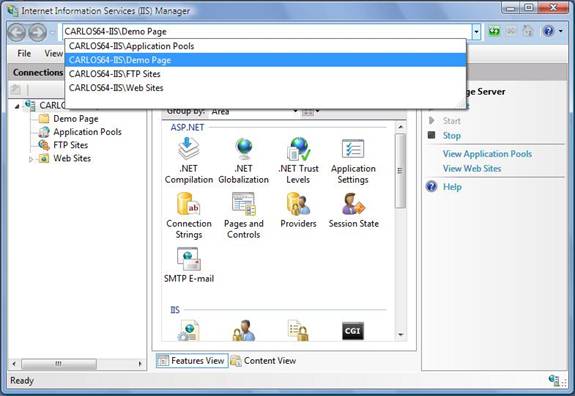Open the Pages and Controls feature
Screen dimensions: 575x396
click(x=243, y=216)
